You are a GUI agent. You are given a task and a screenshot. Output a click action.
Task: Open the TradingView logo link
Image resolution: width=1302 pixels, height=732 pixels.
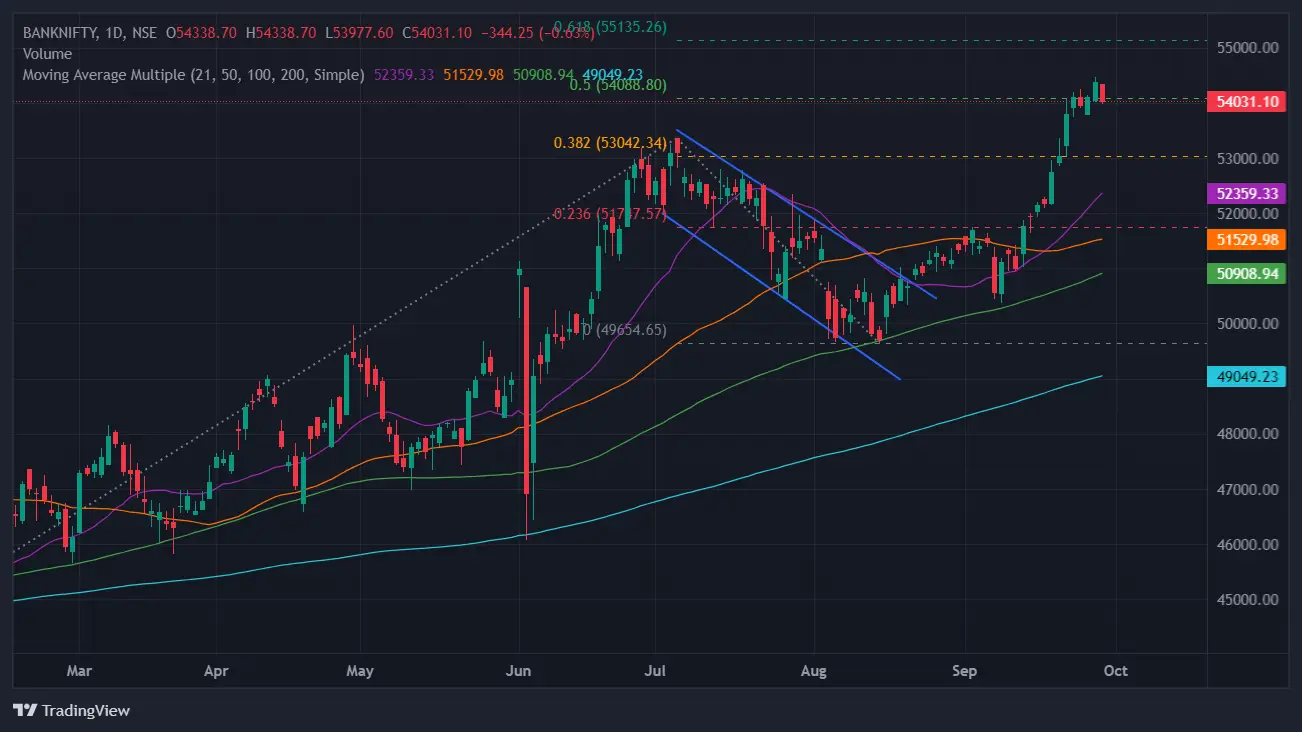(x=72, y=711)
